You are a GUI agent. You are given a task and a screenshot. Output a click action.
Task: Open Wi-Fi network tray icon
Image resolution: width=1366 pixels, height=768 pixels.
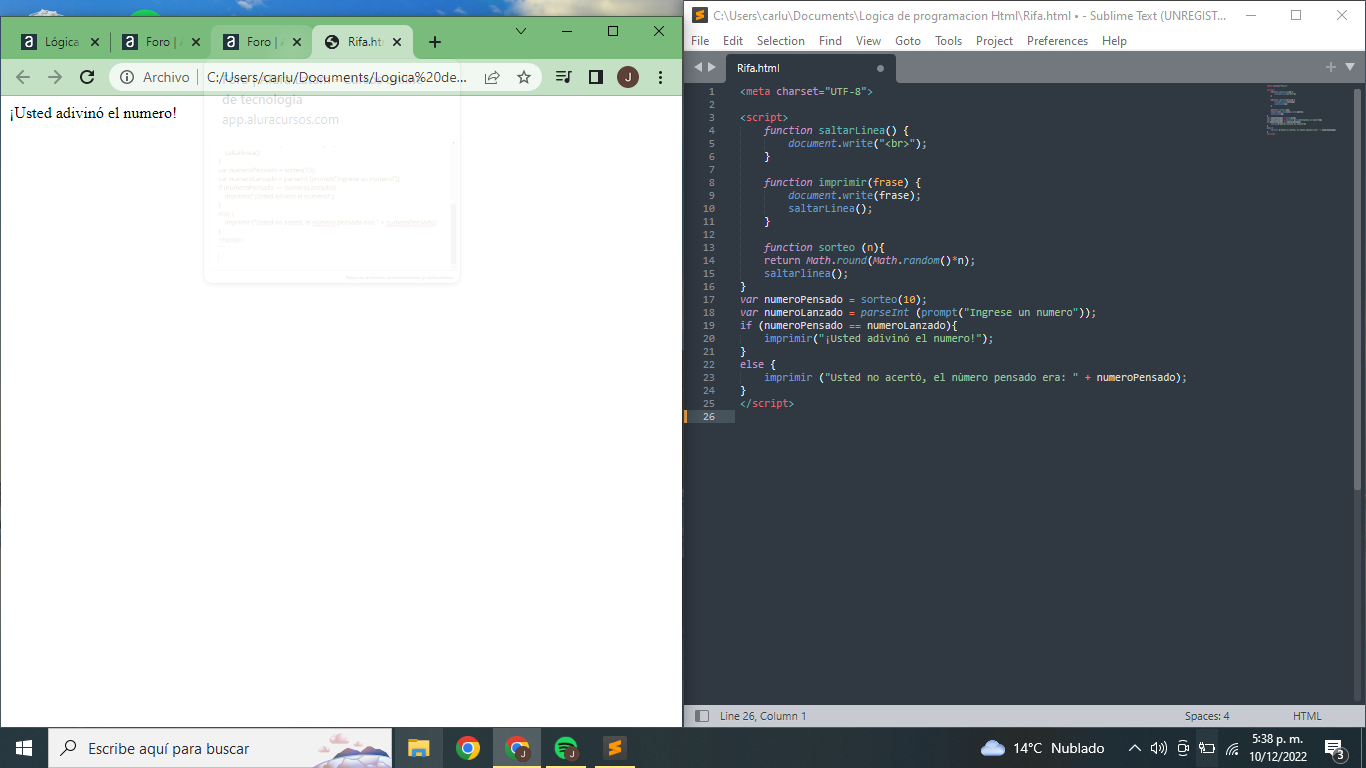pyautogui.click(x=1232, y=748)
